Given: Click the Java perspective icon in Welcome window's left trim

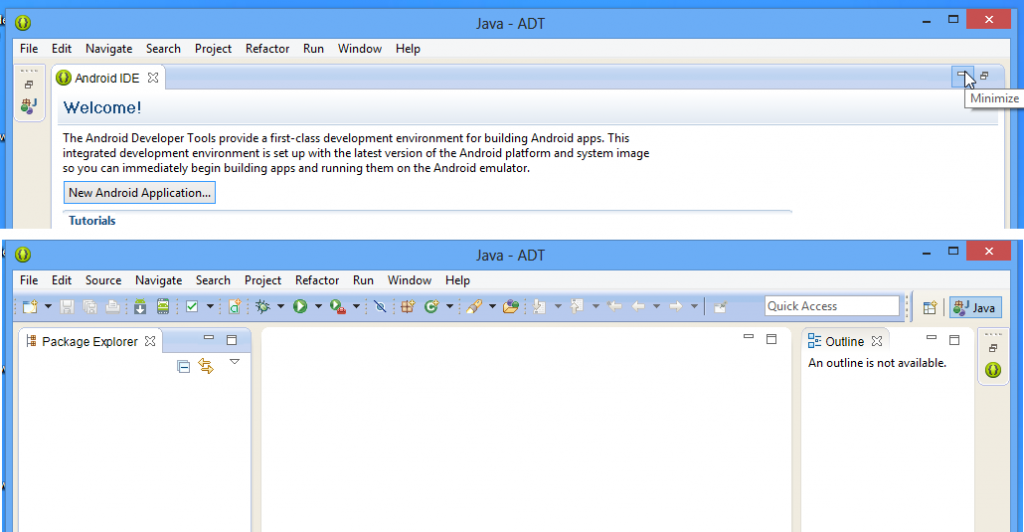Looking at the screenshot, I should pyautogui.click(x=29, y=105).
